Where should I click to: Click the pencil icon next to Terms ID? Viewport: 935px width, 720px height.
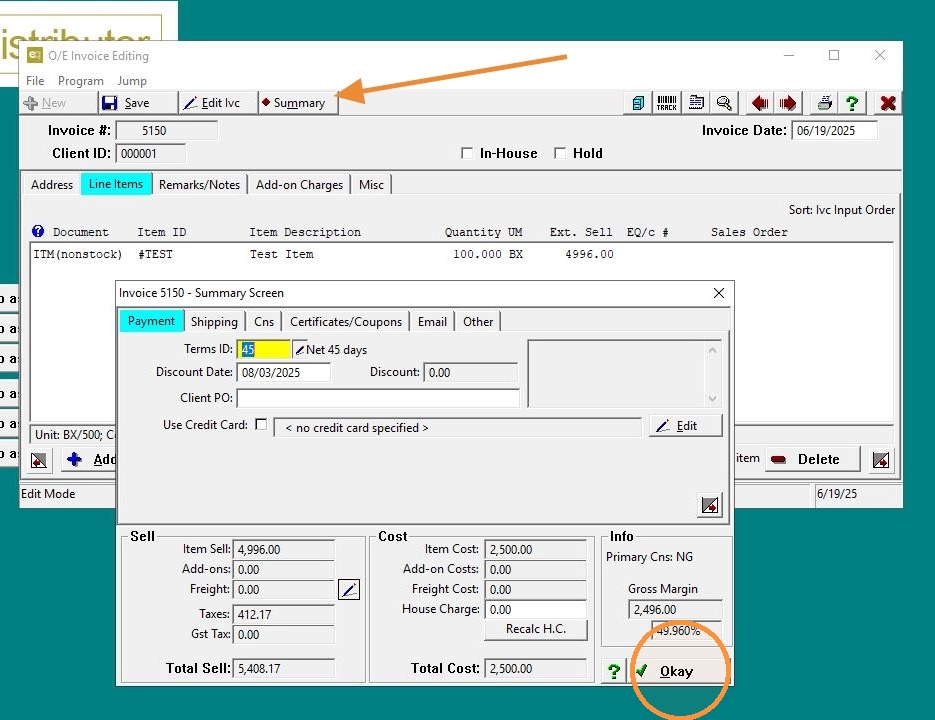300,350
